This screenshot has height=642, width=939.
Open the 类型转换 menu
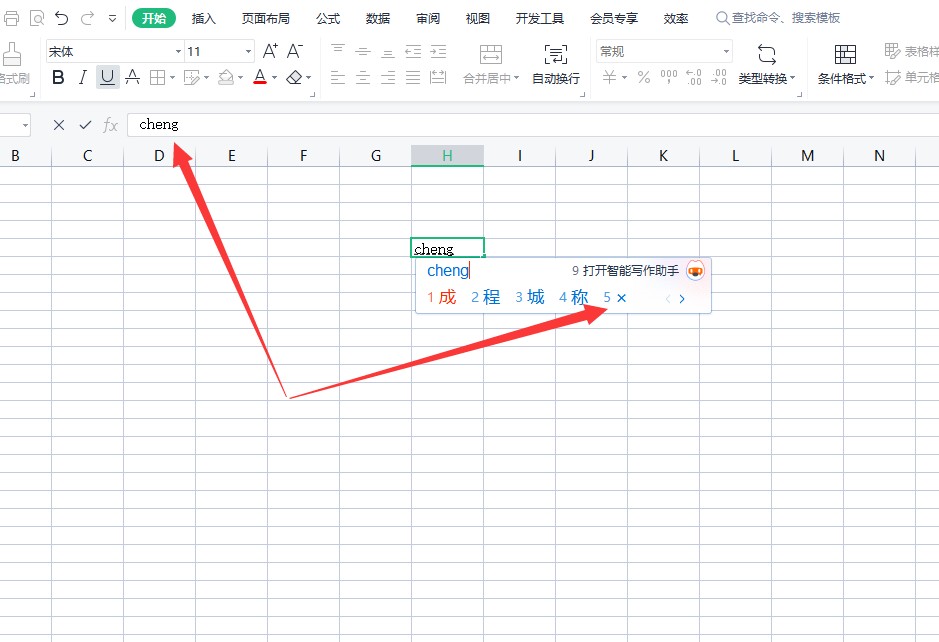click(x=767, y=64)
